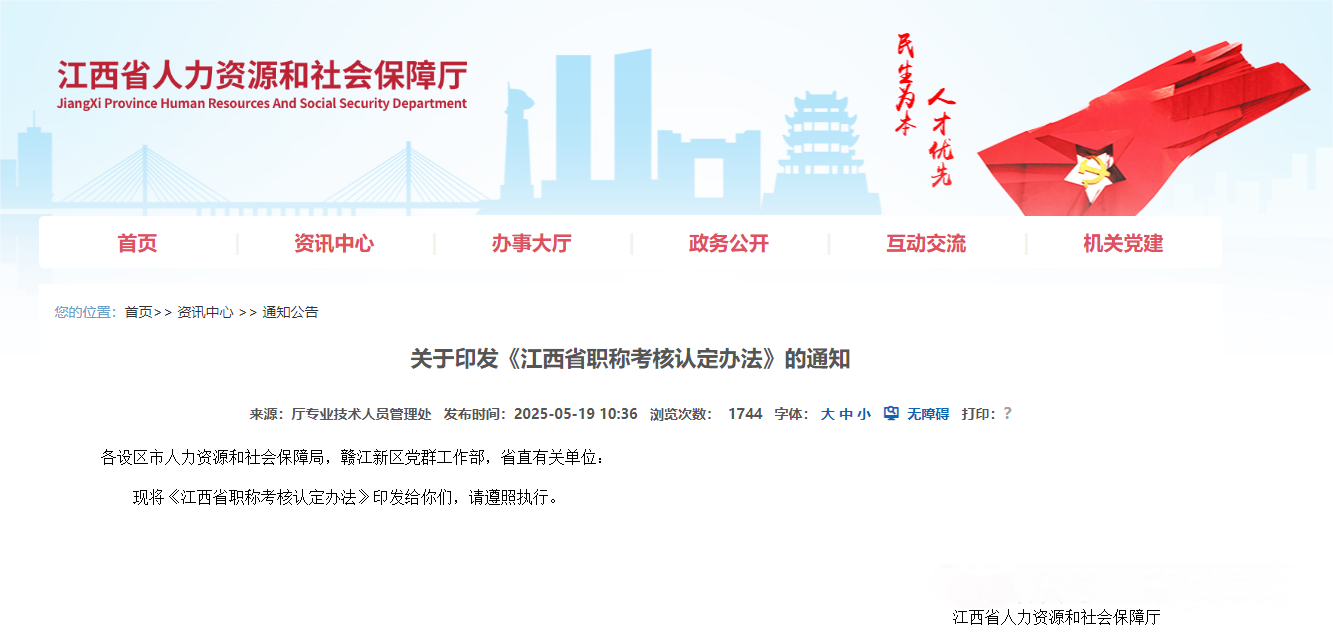This screenshot has width=1333, height=641.
Task: Click 资讯中心 breadcrumb link
Action: coord(205,312)
